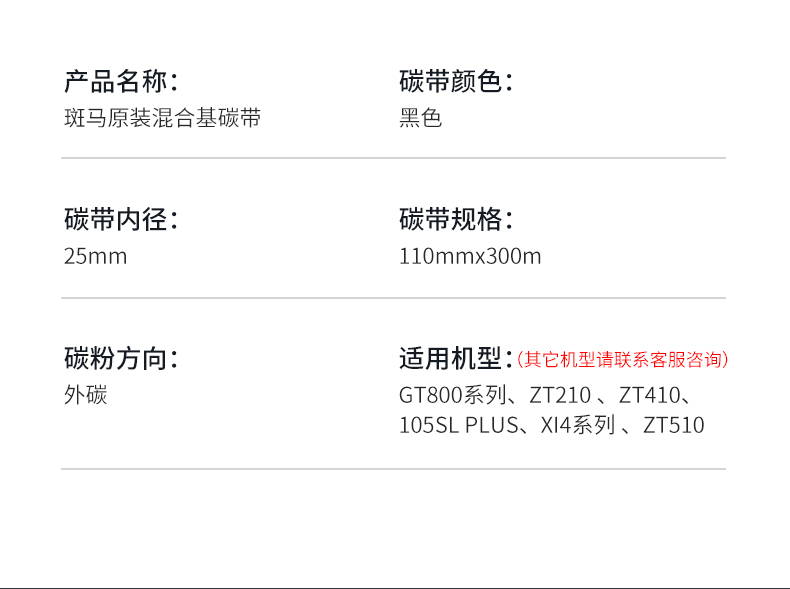Select the 105SL PLUS model text
The image size is (790, 589).
[459, 425]
